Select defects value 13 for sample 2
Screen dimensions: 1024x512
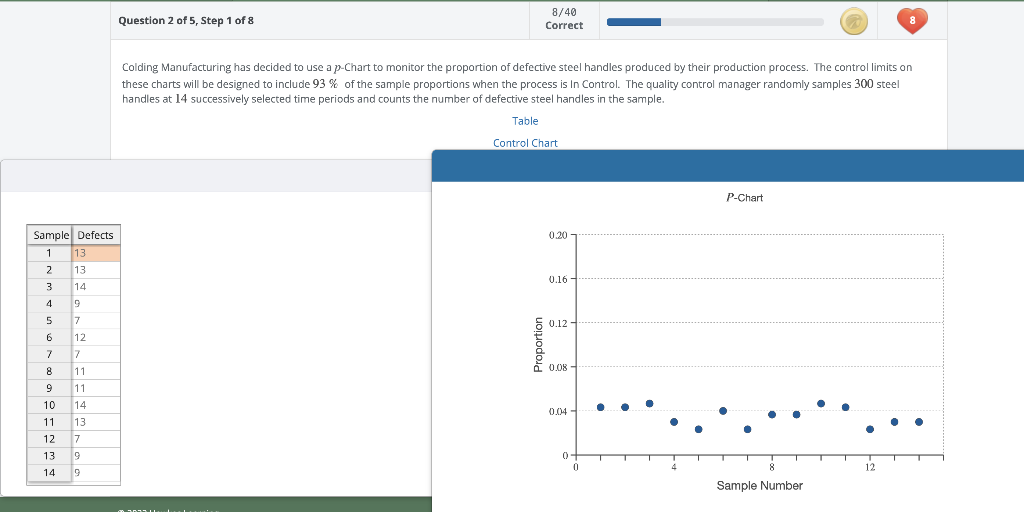coord(96,270)
